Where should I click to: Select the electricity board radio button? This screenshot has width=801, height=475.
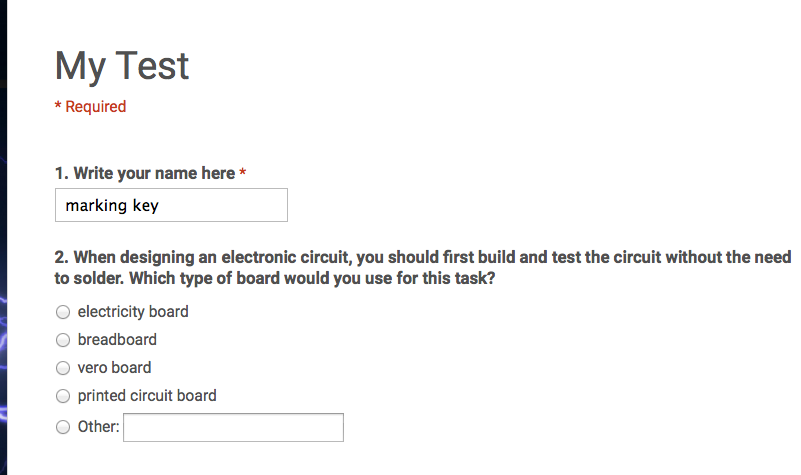tap(63, 312)
